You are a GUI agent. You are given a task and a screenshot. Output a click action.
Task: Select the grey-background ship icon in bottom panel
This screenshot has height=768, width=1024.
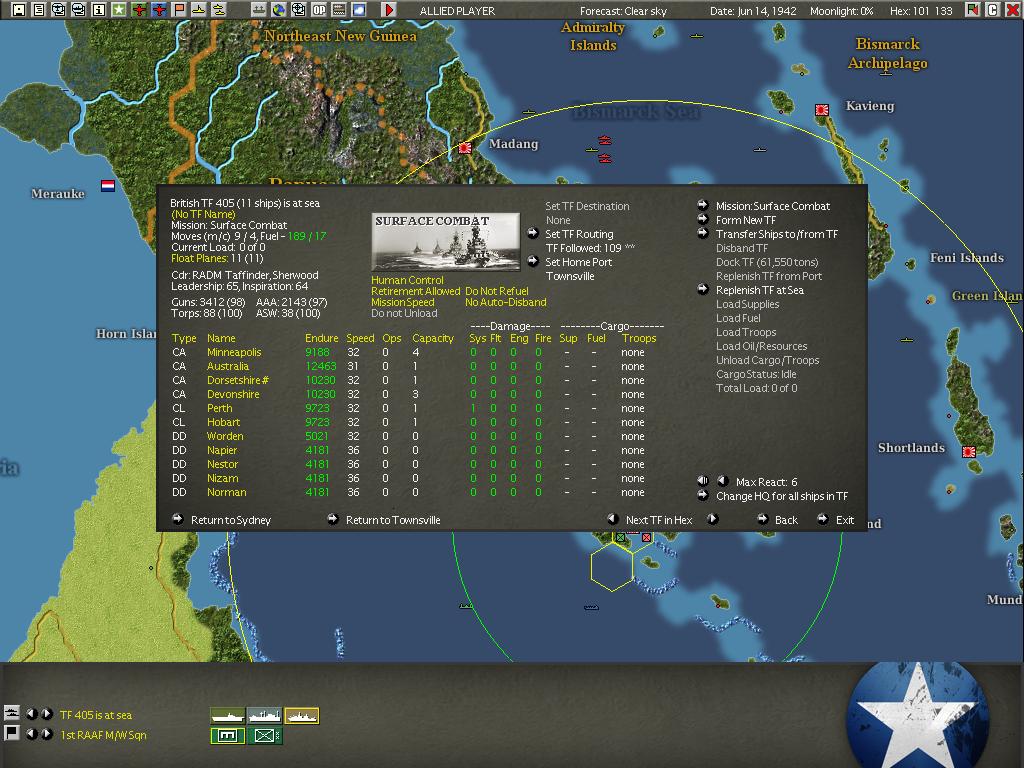tap(264, 716)
